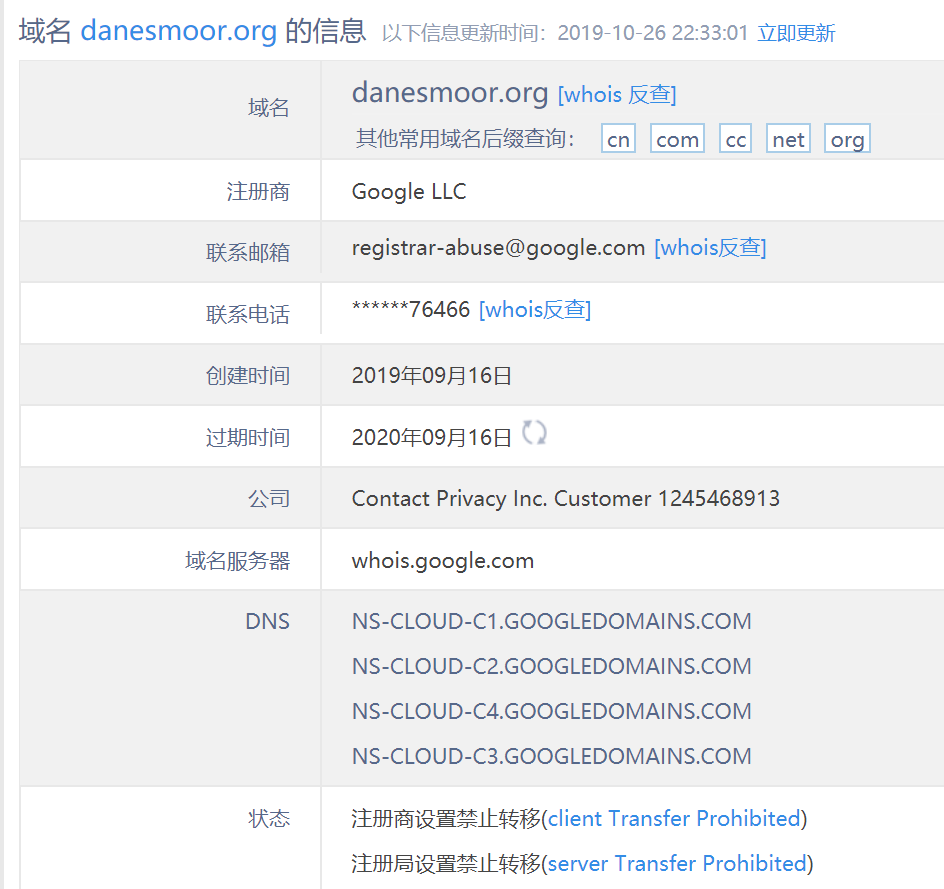This screenshot has width=944, height=889.
Task: Click the NS-CLOUD-C2.GOOGLEDOMAINS.COM DNS entry
Action: pos(551,666)
